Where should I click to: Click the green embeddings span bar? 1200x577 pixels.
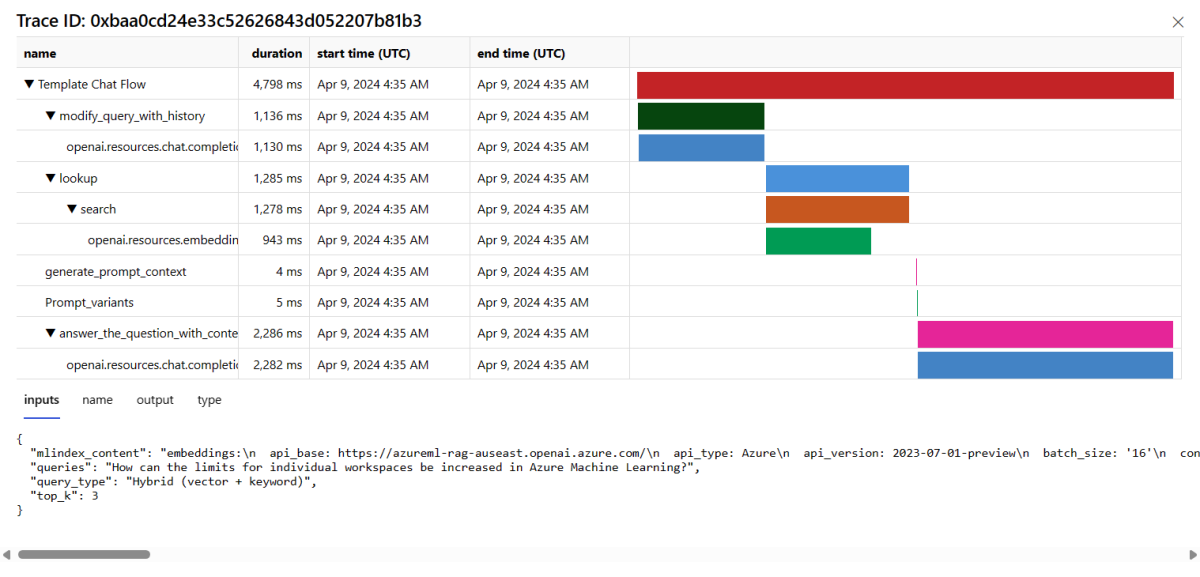click(x=818, y=241)
